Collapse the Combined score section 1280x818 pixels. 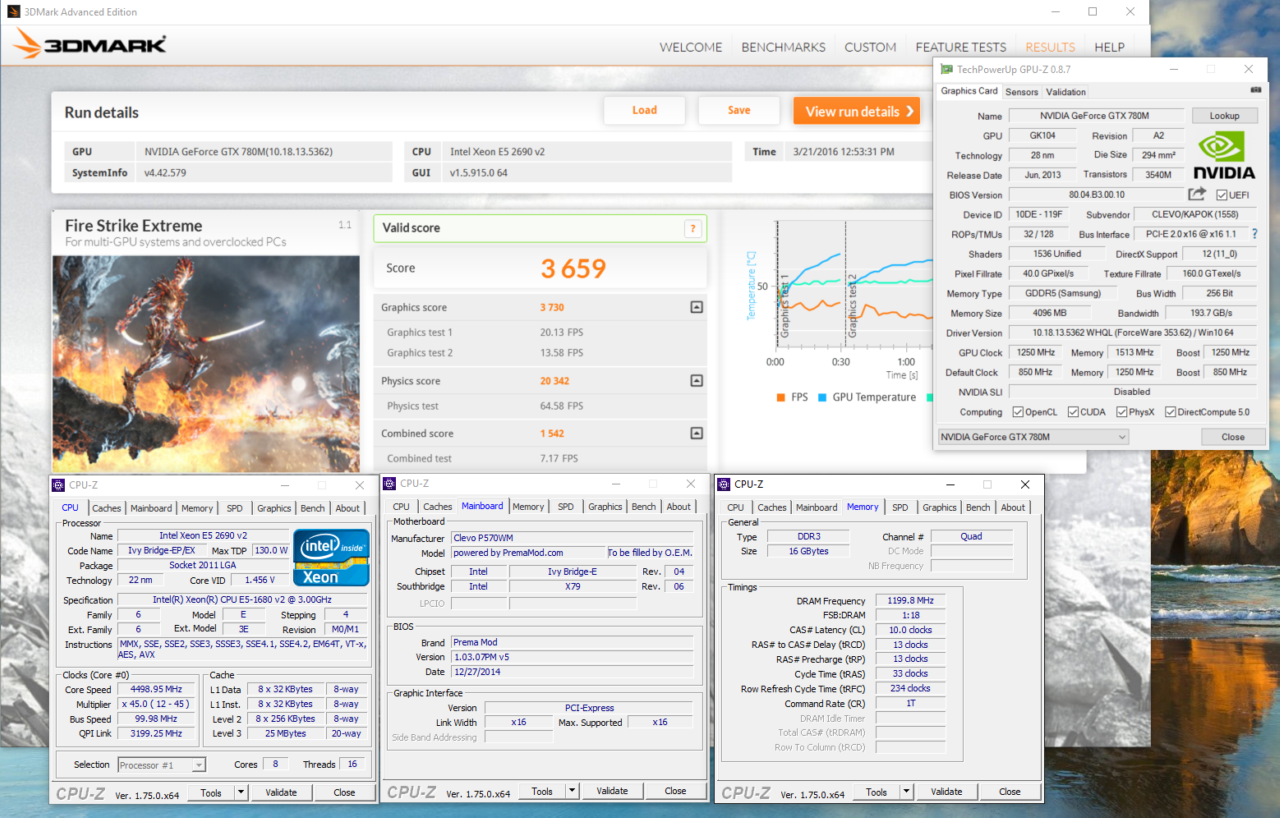697,433
